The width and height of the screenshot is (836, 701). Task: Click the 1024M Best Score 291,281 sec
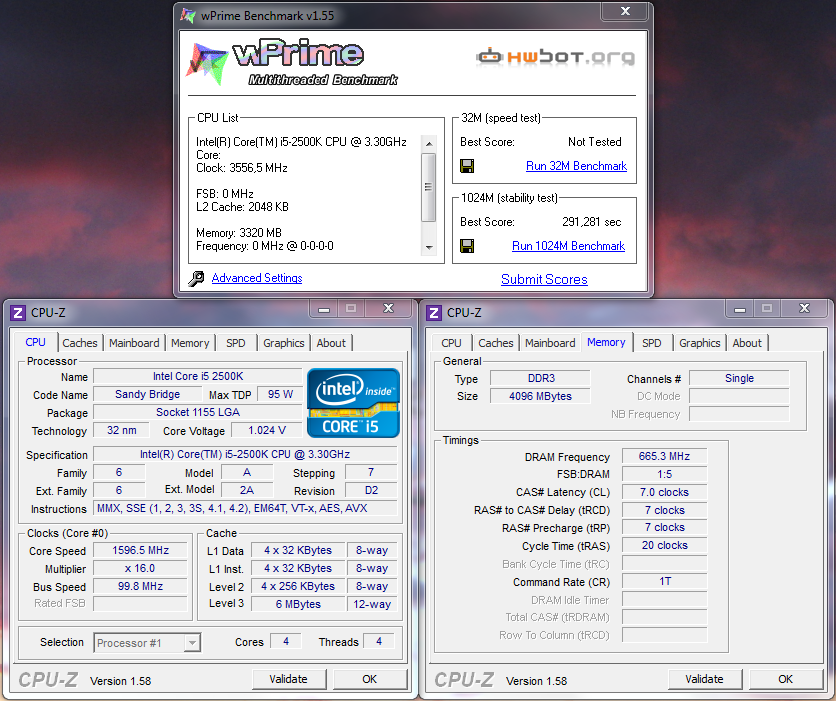coord(591,222)
